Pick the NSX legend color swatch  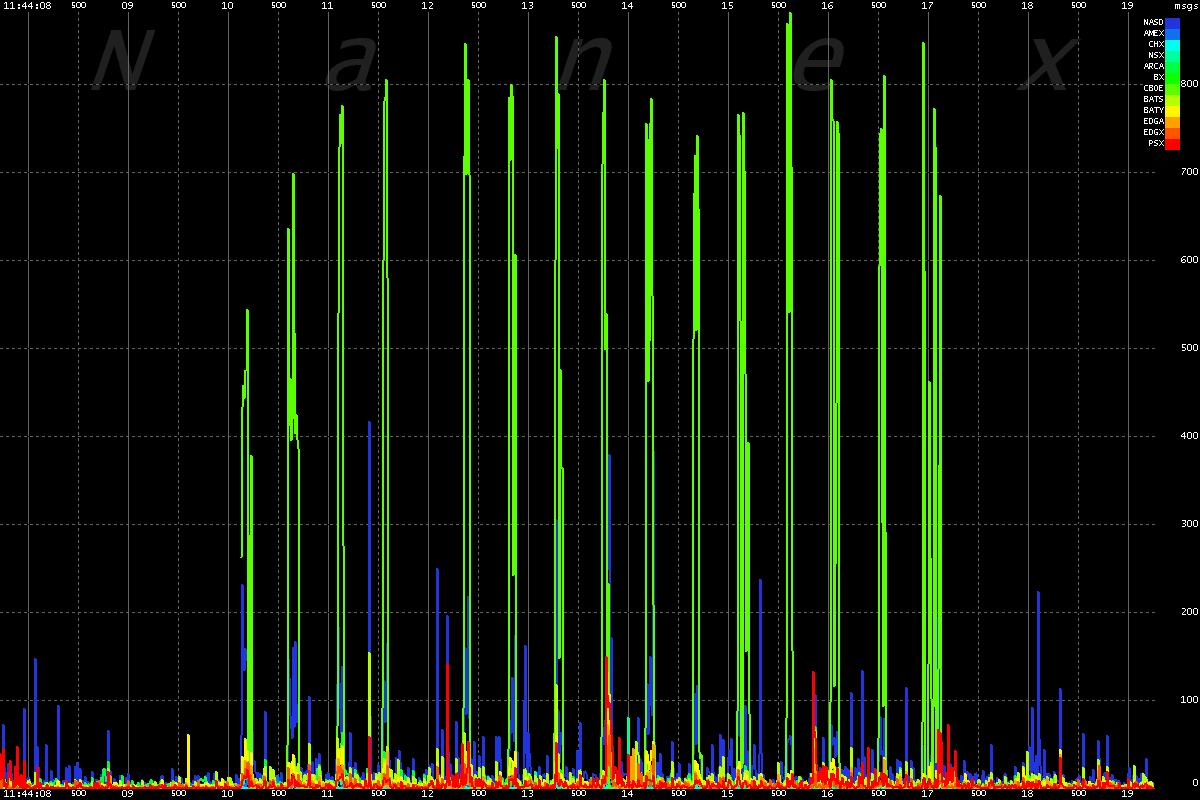[1173, 55]
